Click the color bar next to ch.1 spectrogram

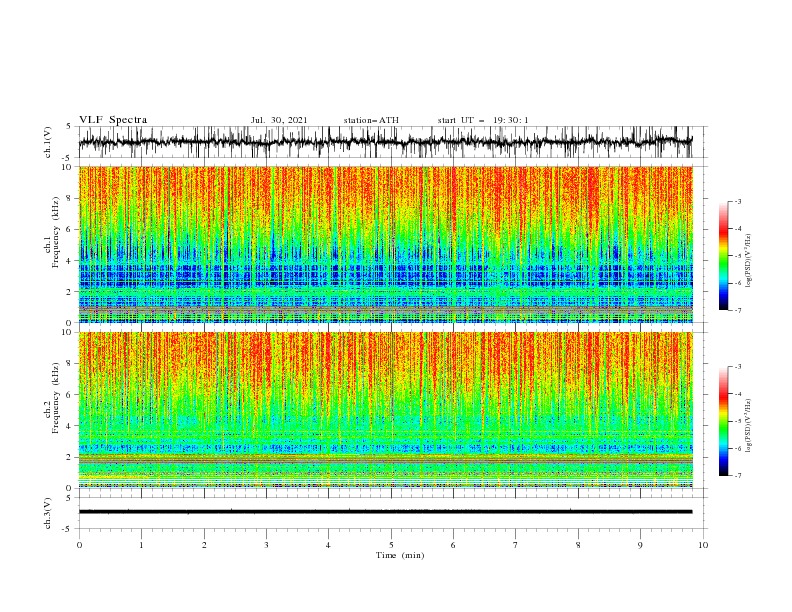pyautogui.click(x=723, y=256)
